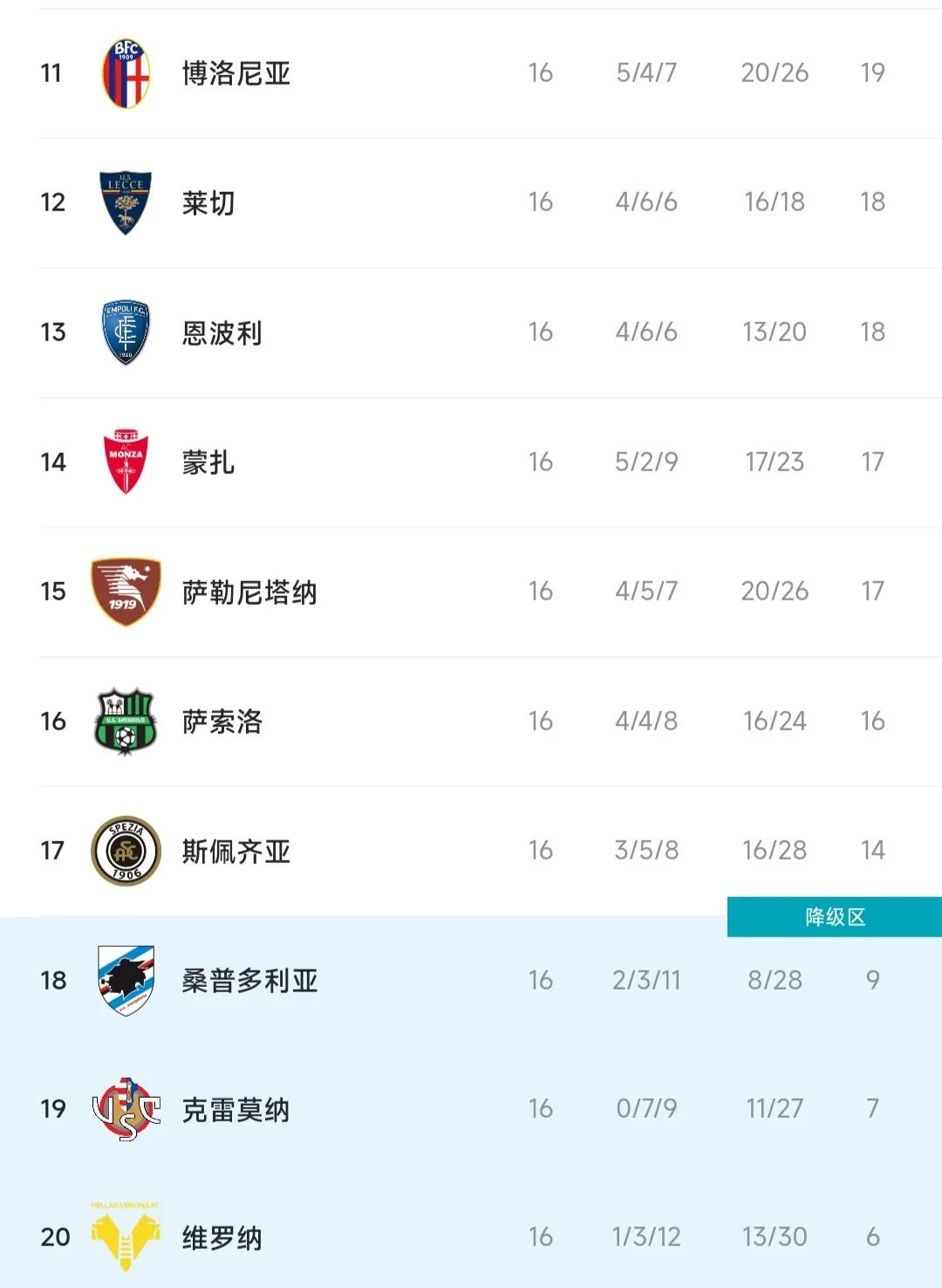This screenshot has height=1288, width=942.
Task: Select 萨勒尼塔纳's goal record 20/26
Action: 775,589
